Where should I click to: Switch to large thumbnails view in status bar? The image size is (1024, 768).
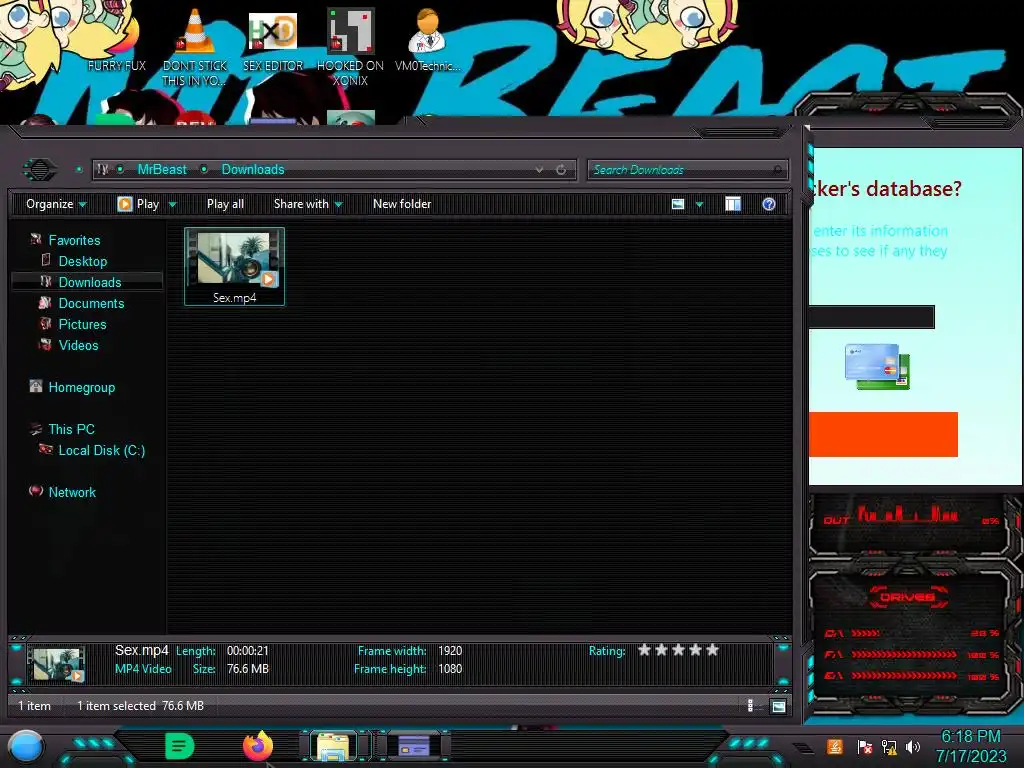point(778,706)
